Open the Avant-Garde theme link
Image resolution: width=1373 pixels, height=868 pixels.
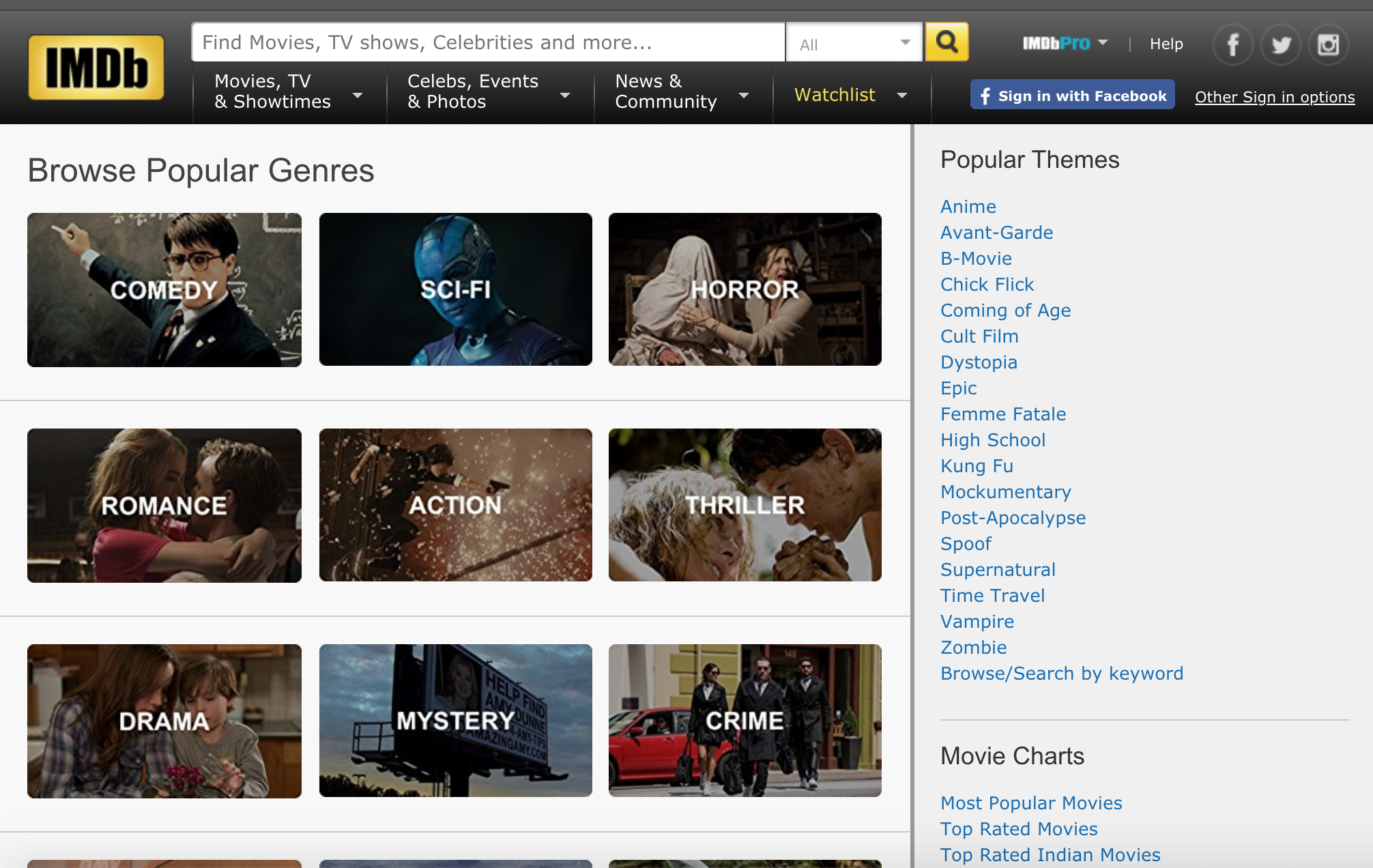[x=997, y=233]
